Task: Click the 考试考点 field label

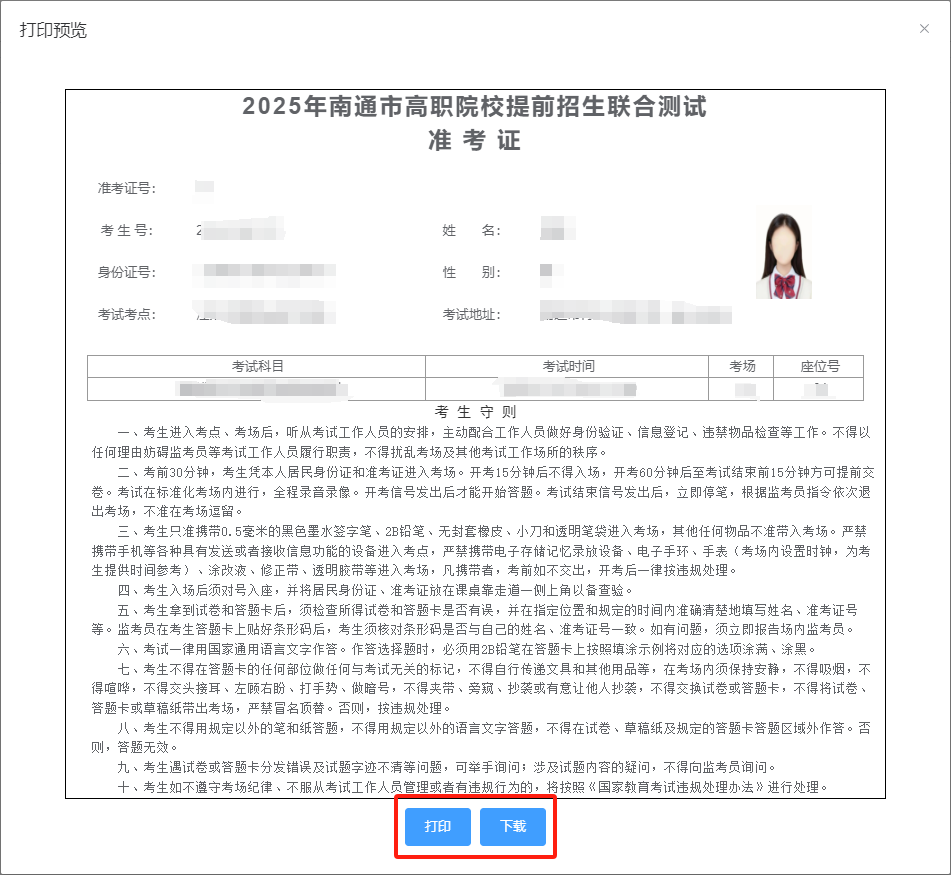Action: click(126, 314)
